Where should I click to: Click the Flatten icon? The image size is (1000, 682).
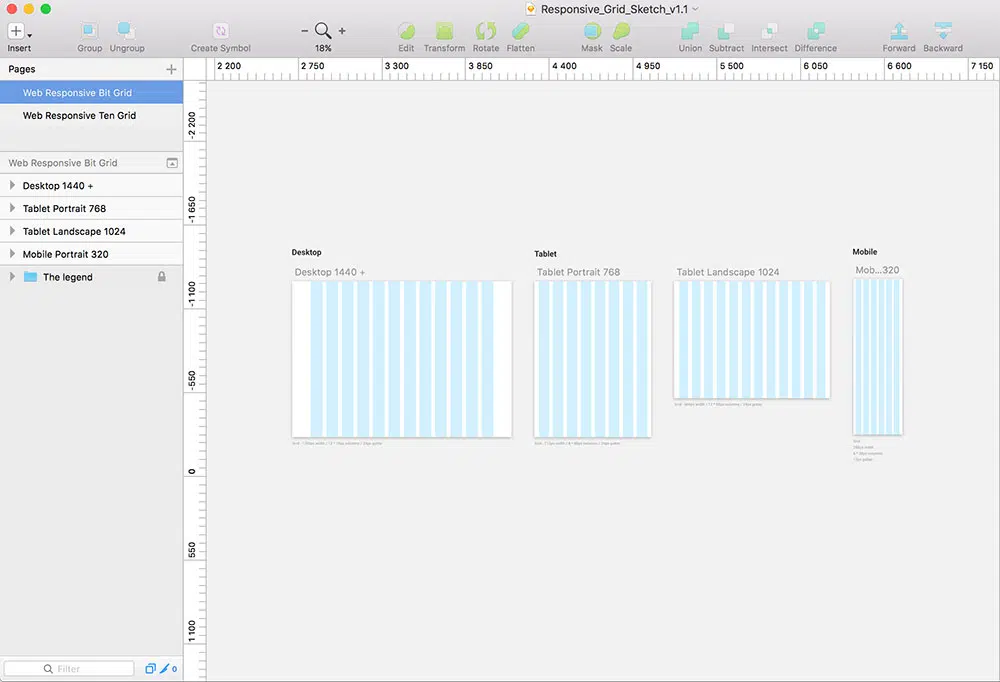[520, 32]
